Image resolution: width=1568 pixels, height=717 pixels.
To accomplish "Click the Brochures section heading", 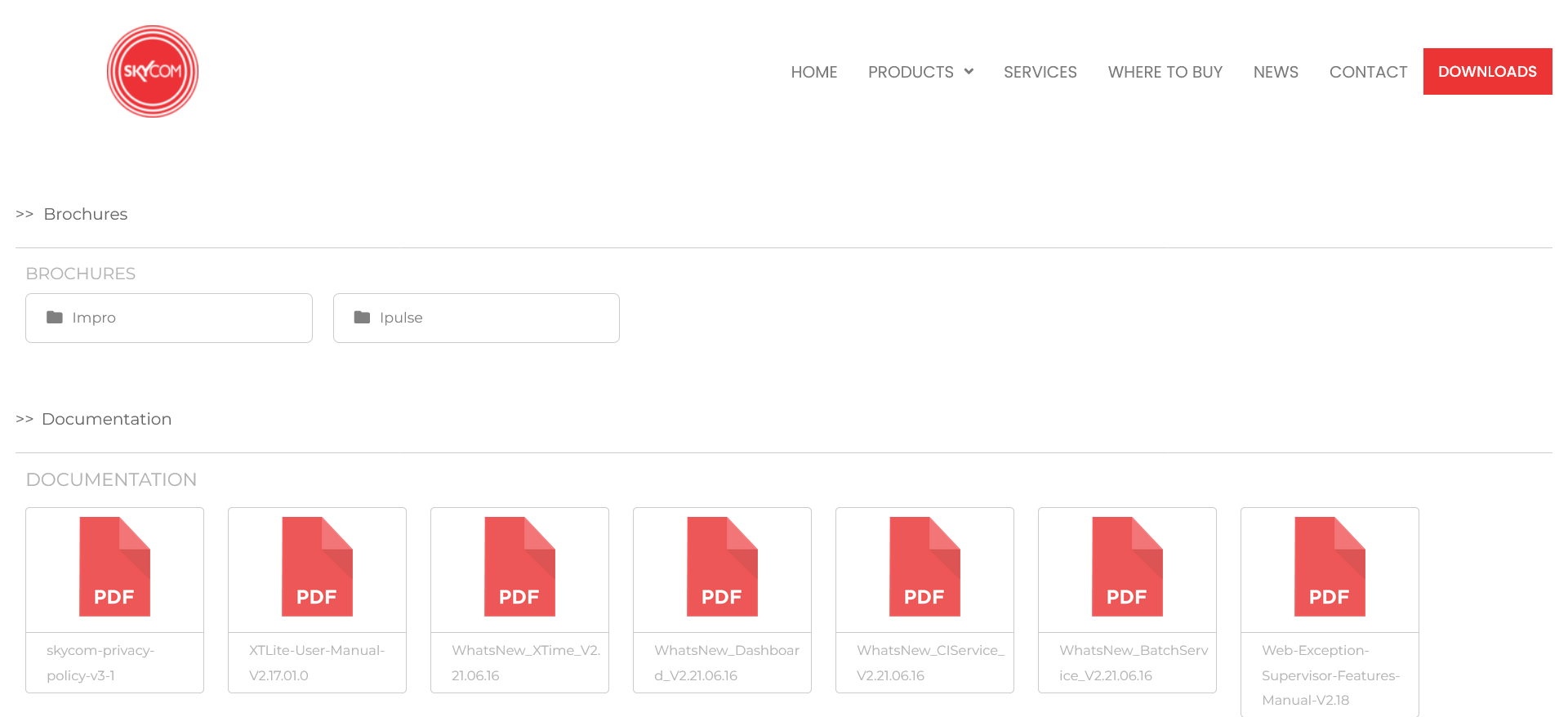I will (x=85, y=214).
